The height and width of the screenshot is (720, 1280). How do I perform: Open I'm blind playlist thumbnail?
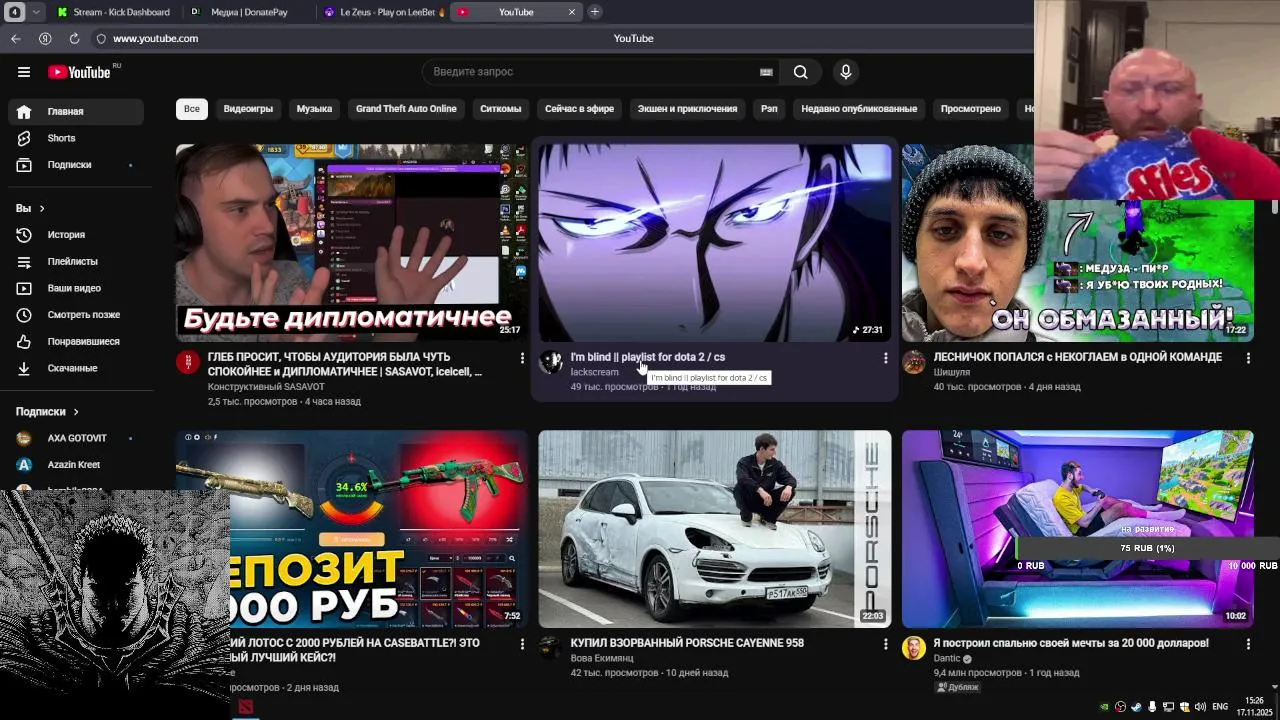714,242
